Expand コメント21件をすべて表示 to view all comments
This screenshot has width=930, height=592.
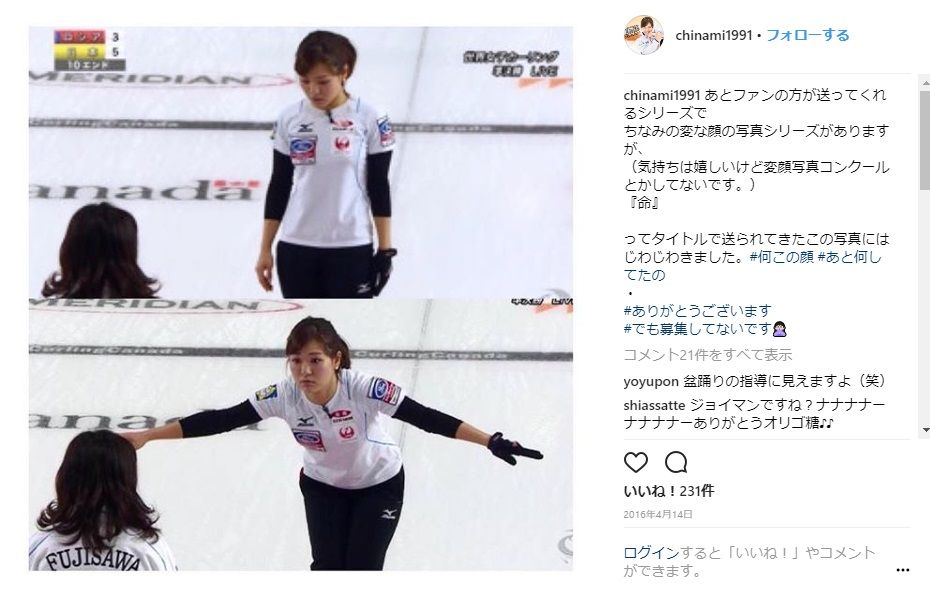[708, 355]
